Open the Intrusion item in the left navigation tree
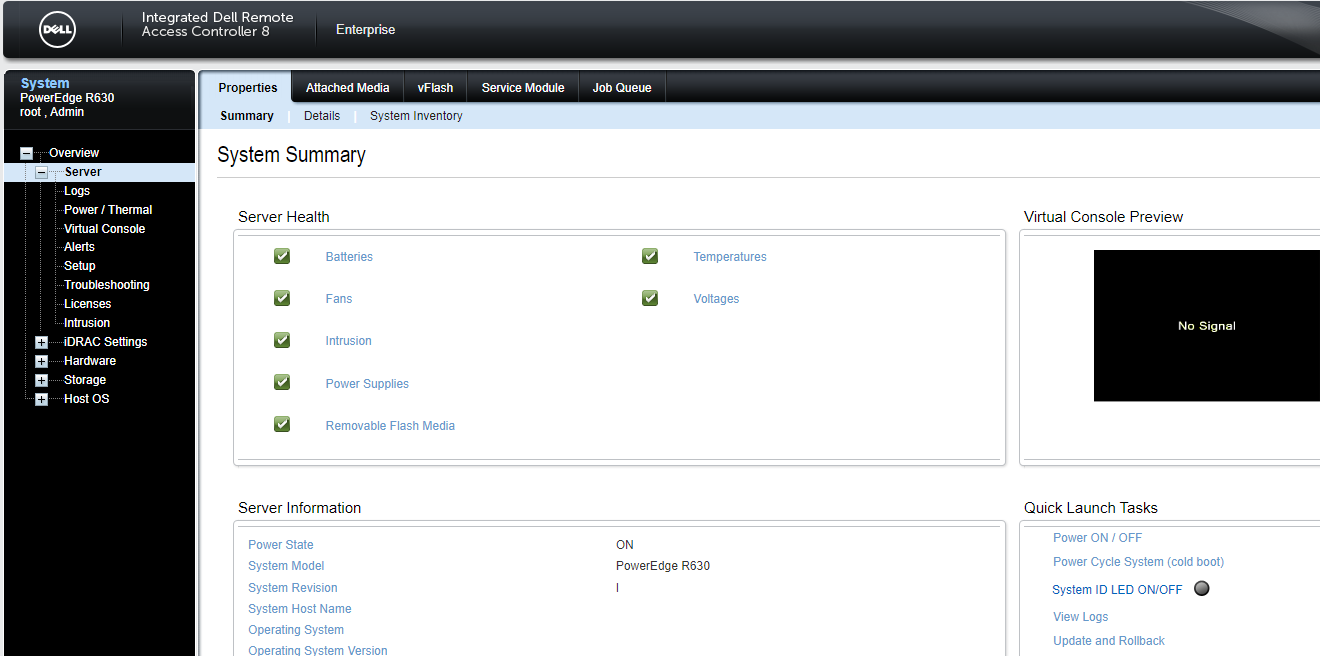Screen dimensions: 1320x656 [x=87, y=323]
